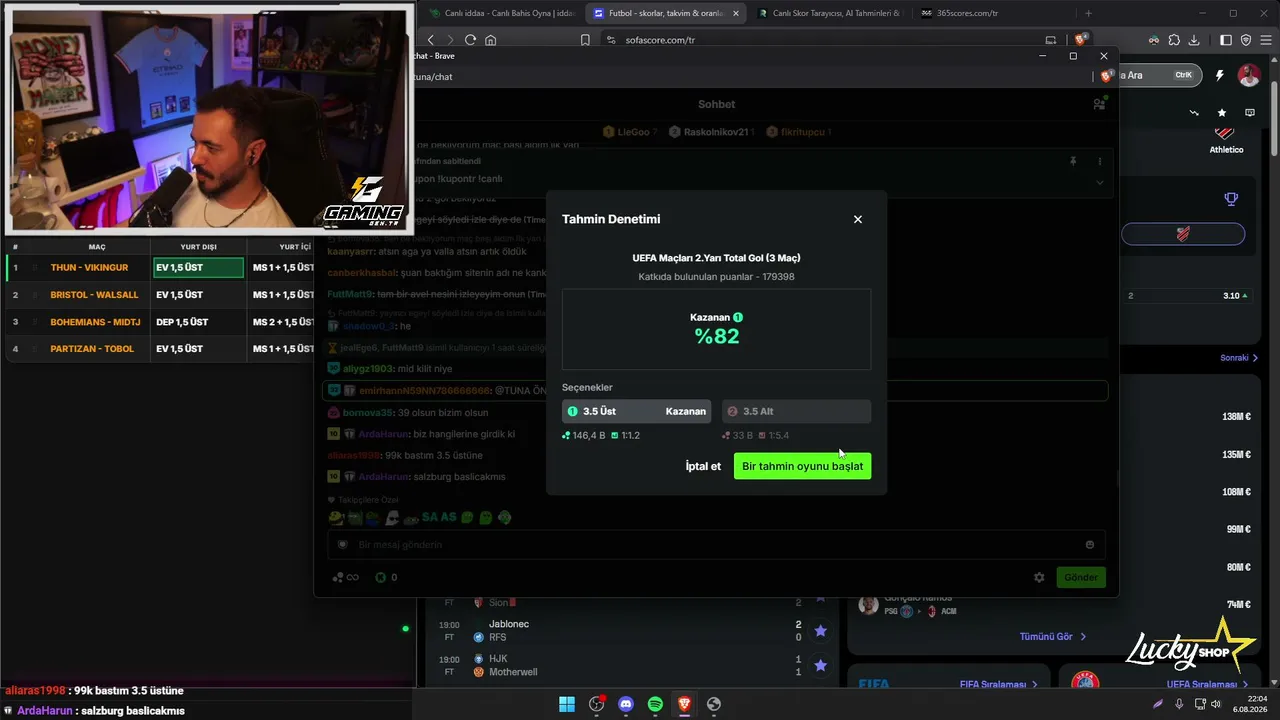Click the trophy icon on Sofascore
The width and height of the screenshot is (1280, 720).
[1231, 199]
